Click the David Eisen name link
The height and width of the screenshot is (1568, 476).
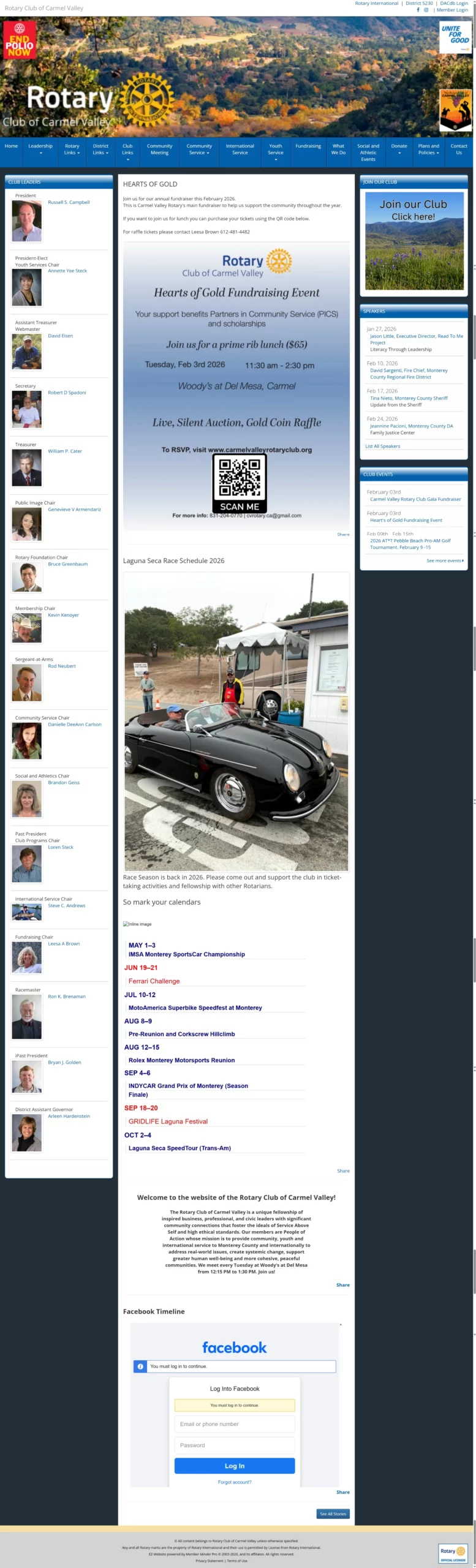point(60,336)
